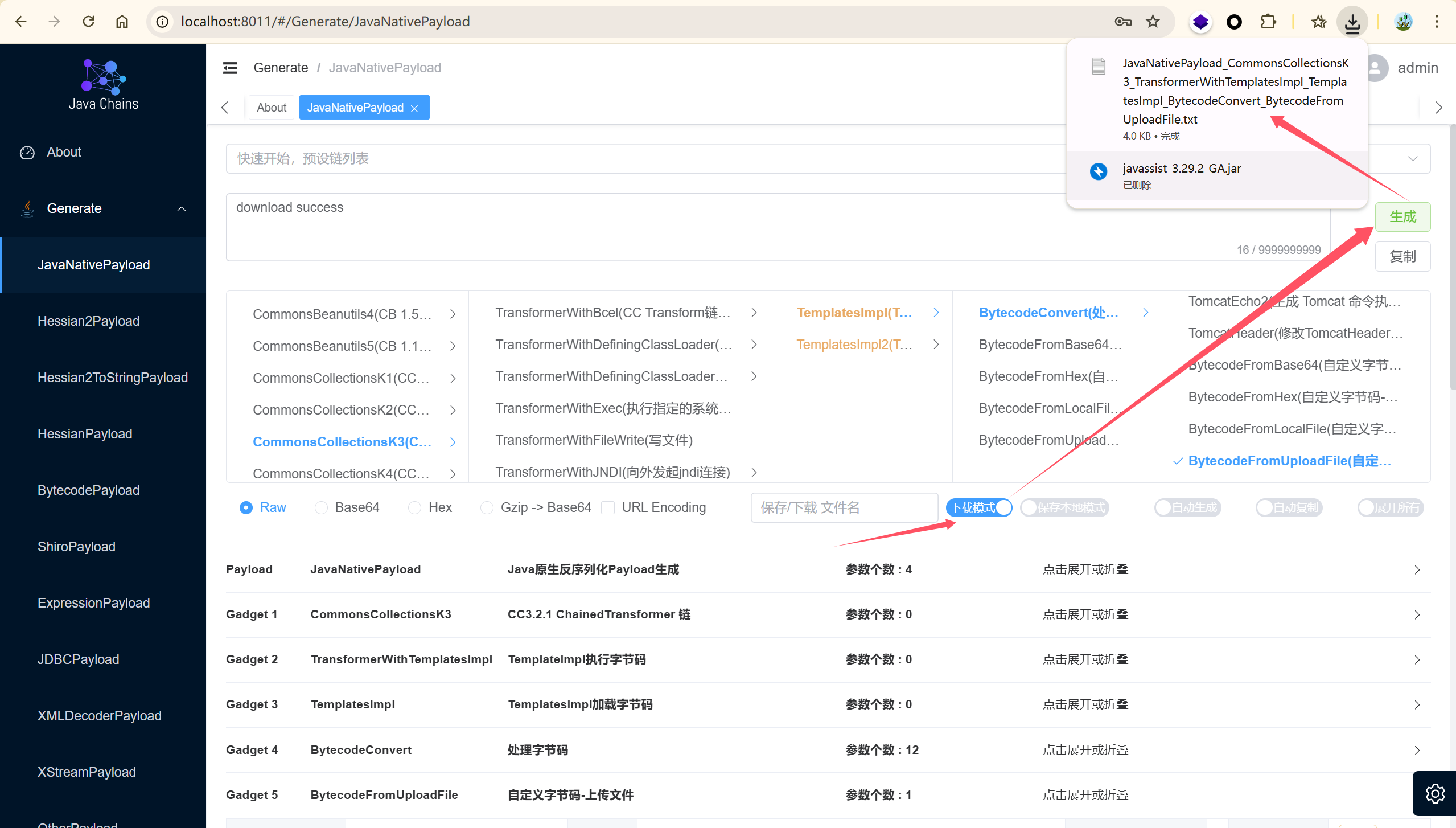Click the tab scroll left arrow icon
This screenshot has width=1456, height=828.
(x=225, y=108)
